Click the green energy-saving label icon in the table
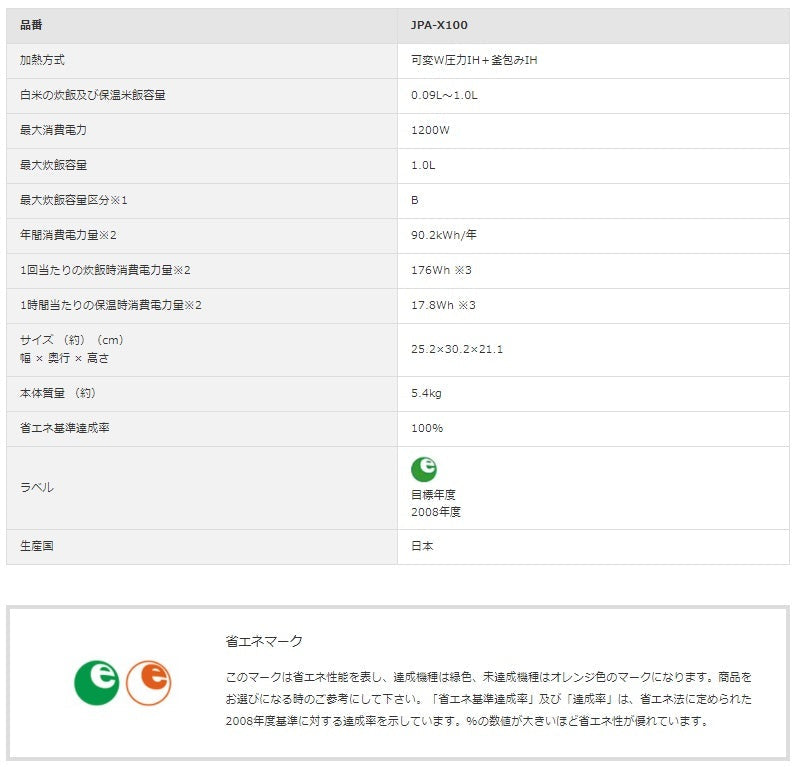 [425, 471]
